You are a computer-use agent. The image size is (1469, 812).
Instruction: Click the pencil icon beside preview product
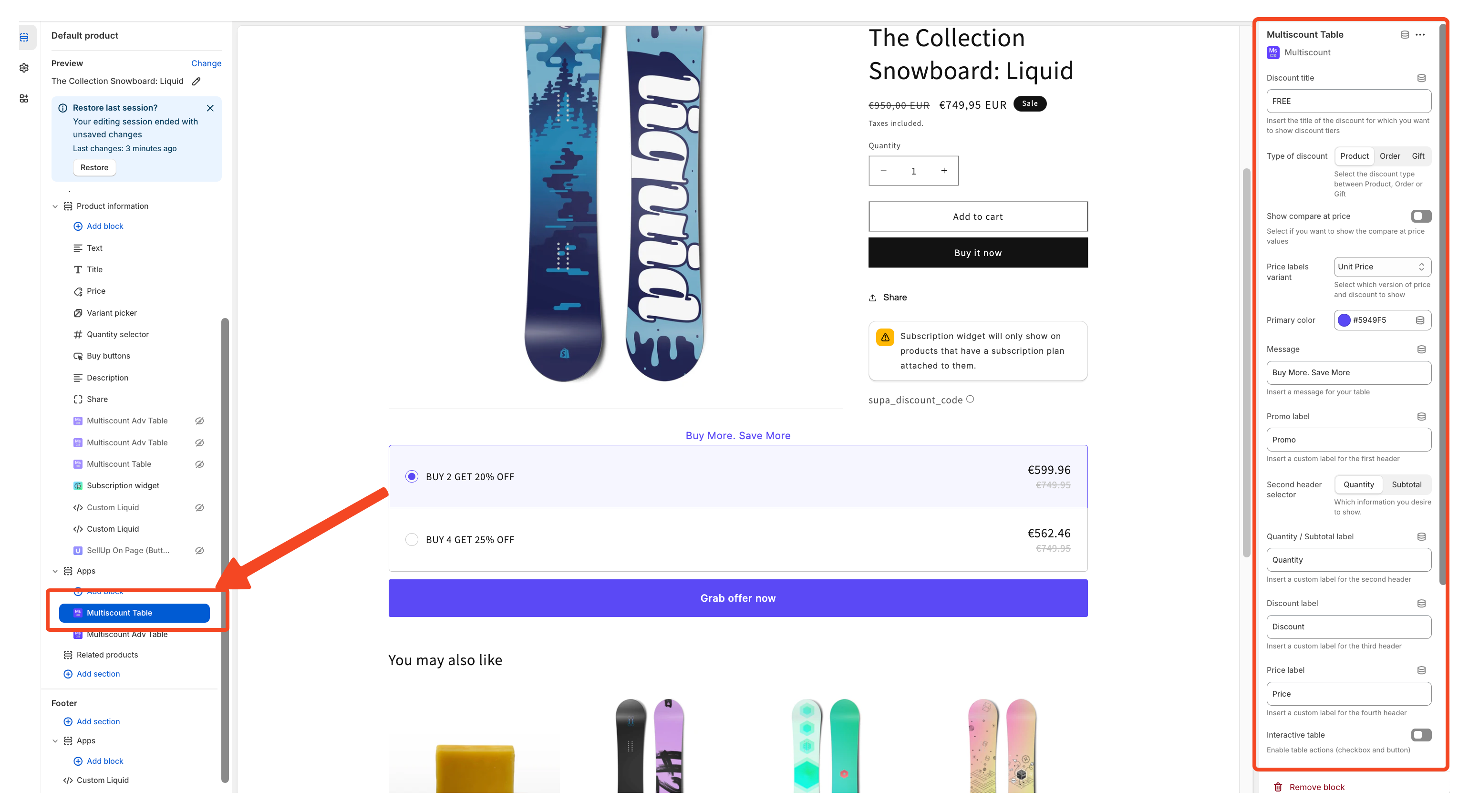click(x=196, y=81)
